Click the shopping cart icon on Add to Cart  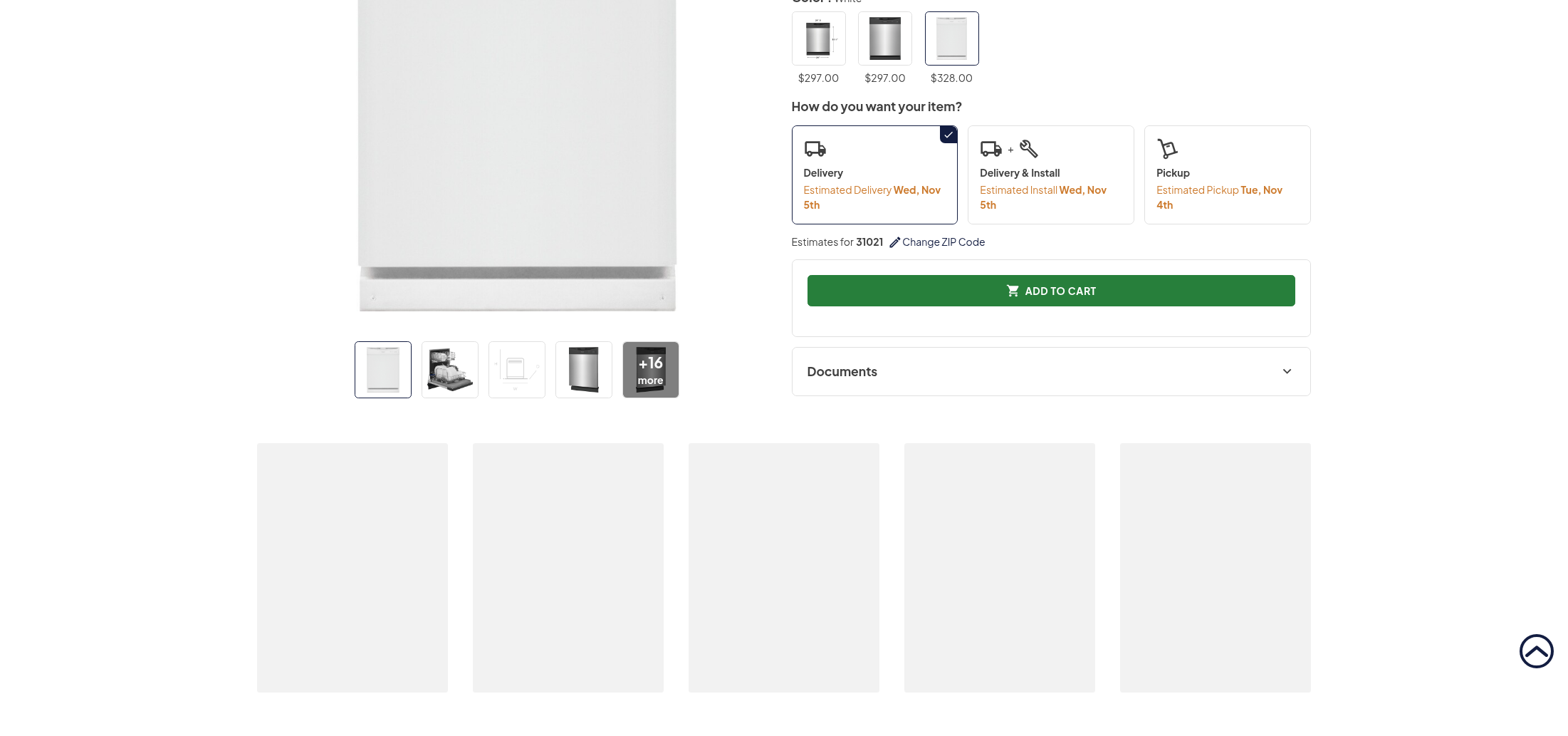click(x=1012, y=291)
